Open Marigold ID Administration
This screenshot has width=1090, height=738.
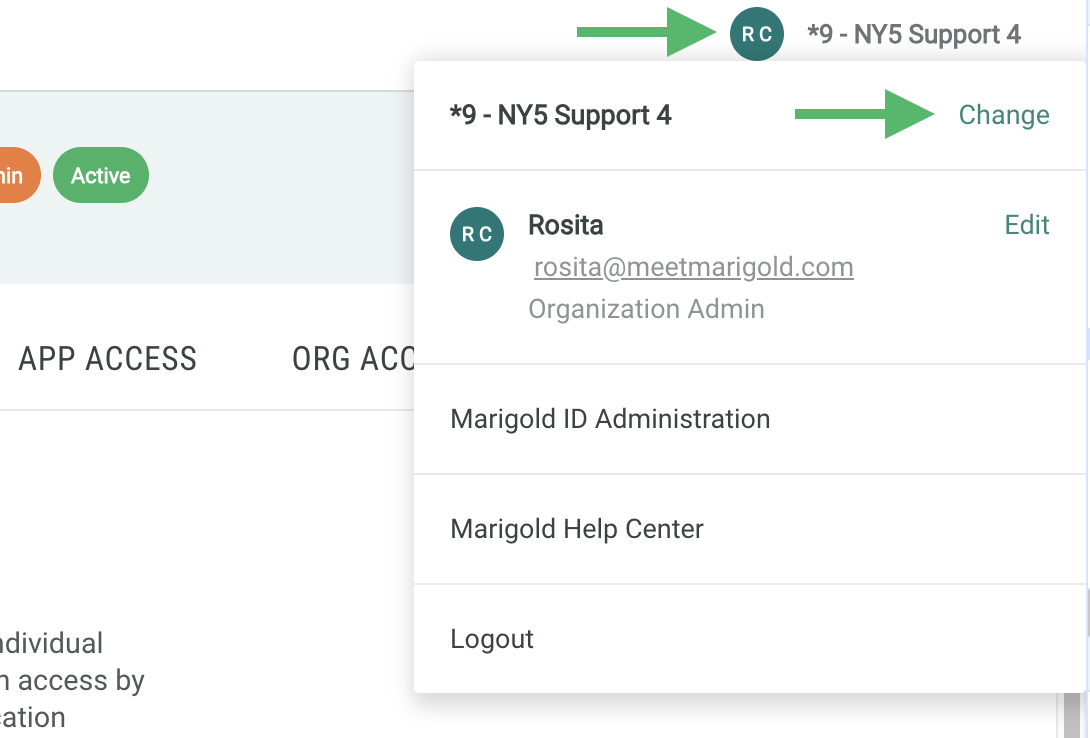tap(610, 418)
